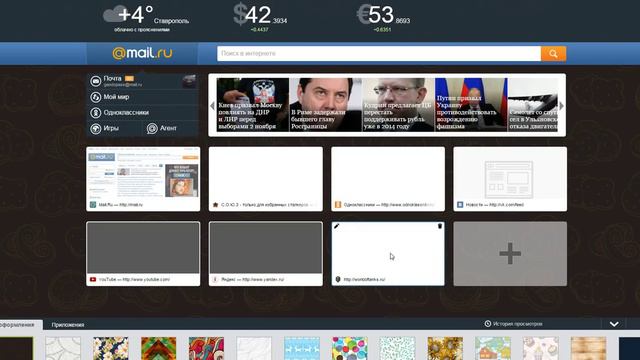Open the dollar exchange rate widget
The image size is (640, 360).
click(260, 18)
